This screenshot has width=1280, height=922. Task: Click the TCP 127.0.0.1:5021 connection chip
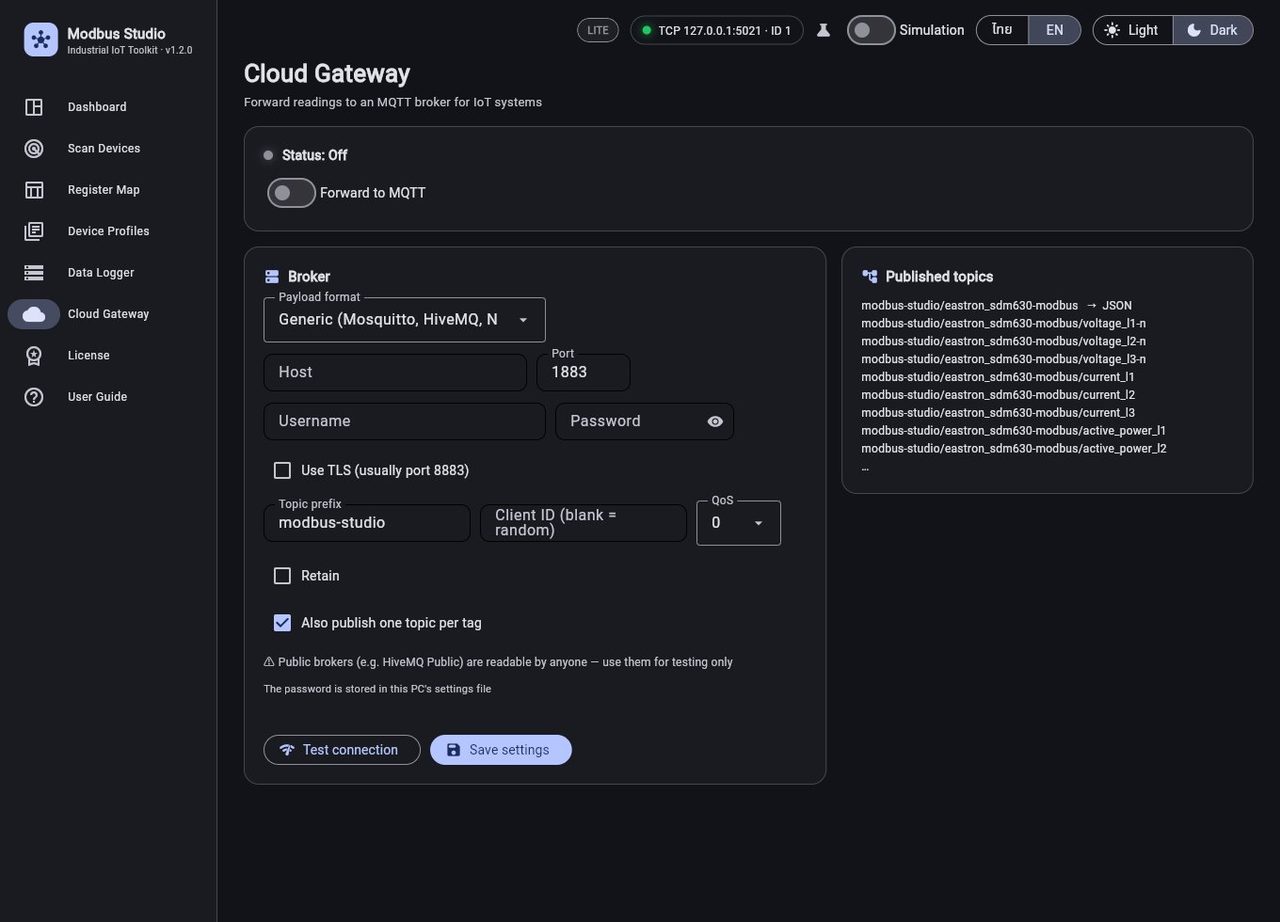click(x=717, y=30)
